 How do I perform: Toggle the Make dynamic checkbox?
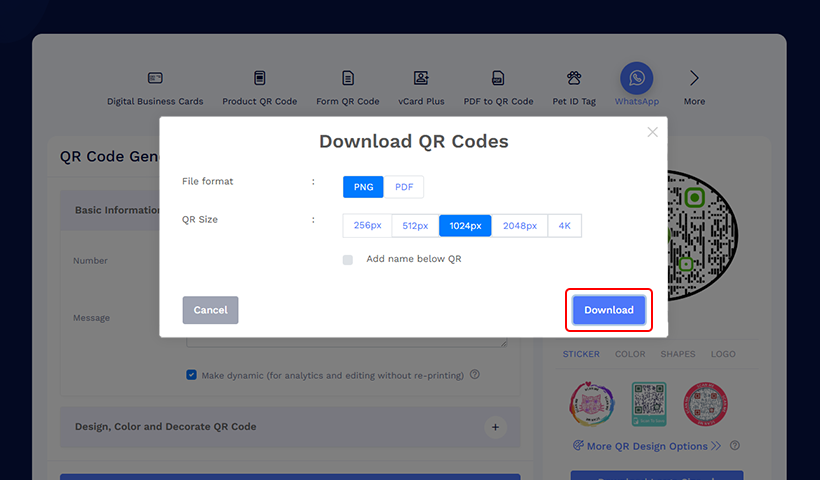tap(191, 375)
